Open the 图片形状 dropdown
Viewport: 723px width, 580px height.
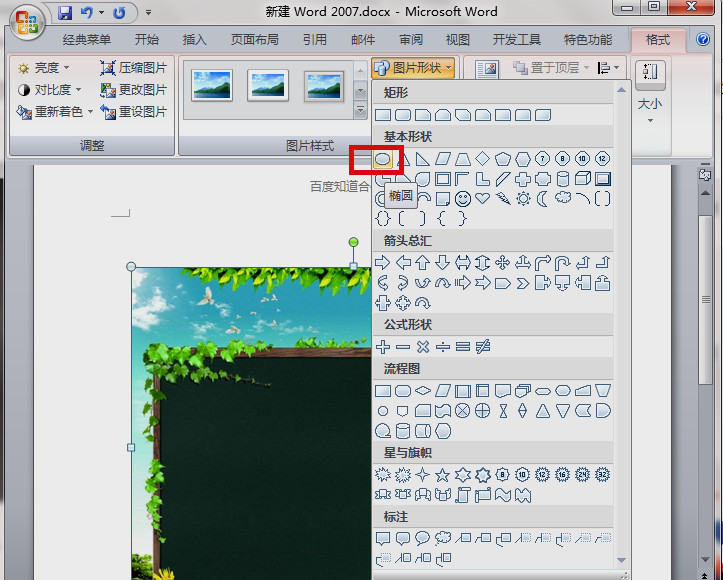click(413, 68)
